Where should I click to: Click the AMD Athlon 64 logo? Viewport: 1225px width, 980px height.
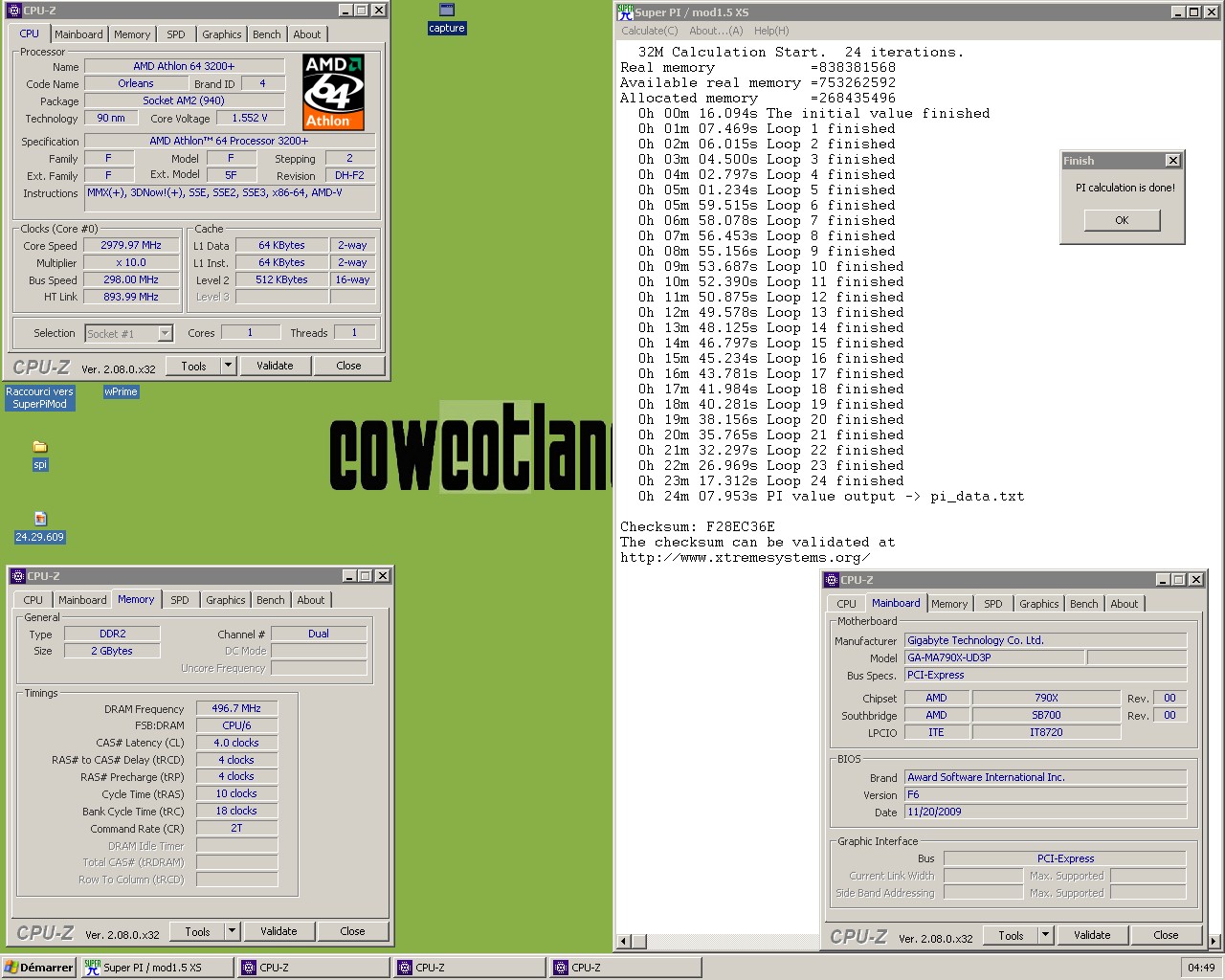coord(333,92)
